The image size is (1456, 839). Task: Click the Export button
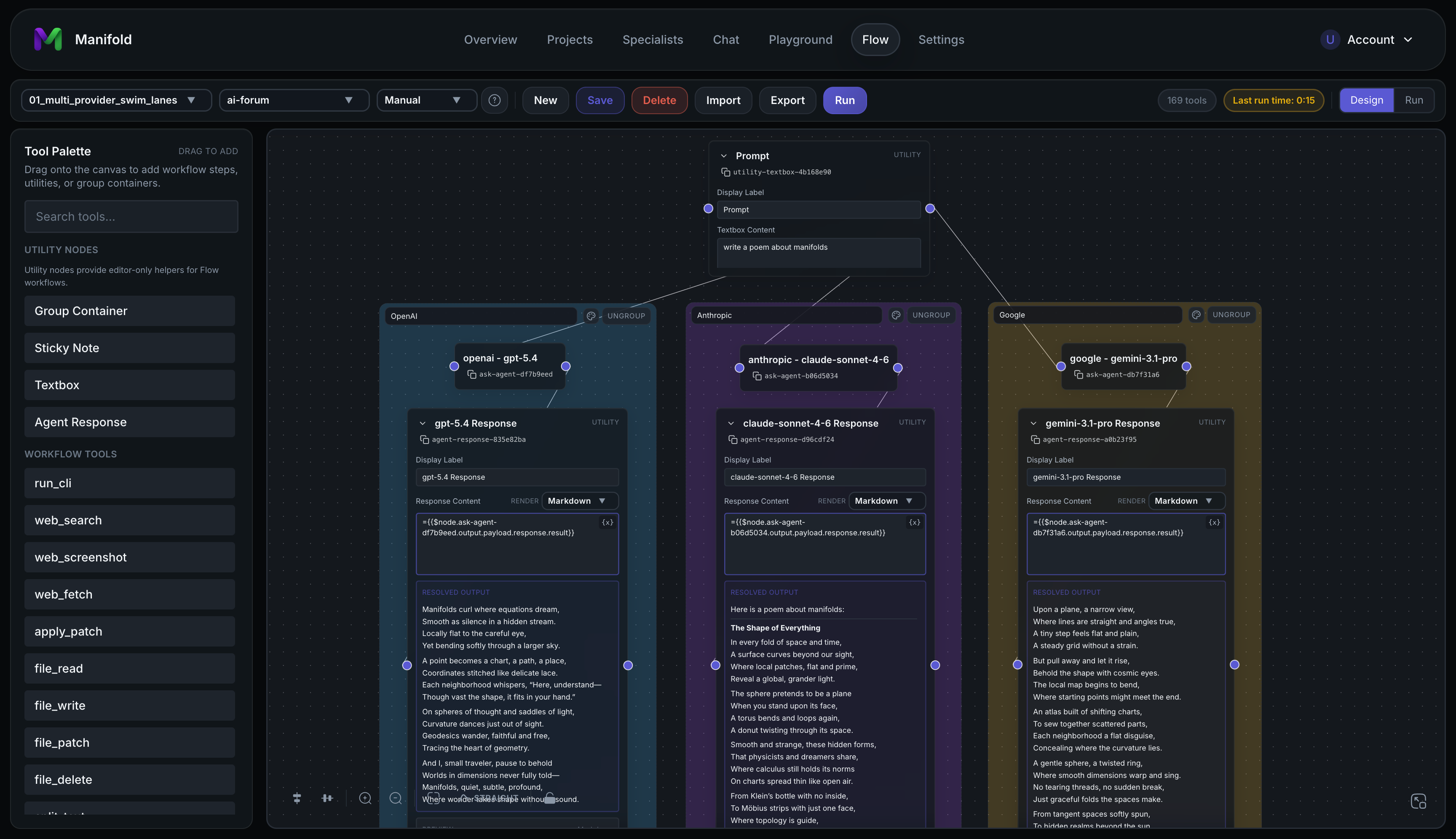(x=787, y=100)
